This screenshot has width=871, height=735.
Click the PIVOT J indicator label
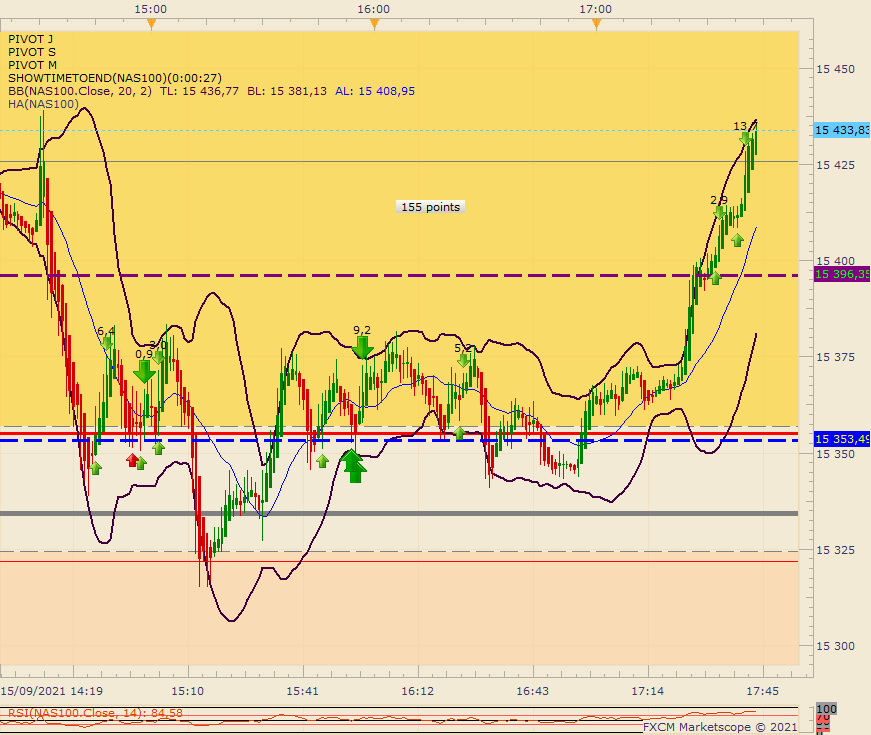pyautogui.click(x=31, y=39)
